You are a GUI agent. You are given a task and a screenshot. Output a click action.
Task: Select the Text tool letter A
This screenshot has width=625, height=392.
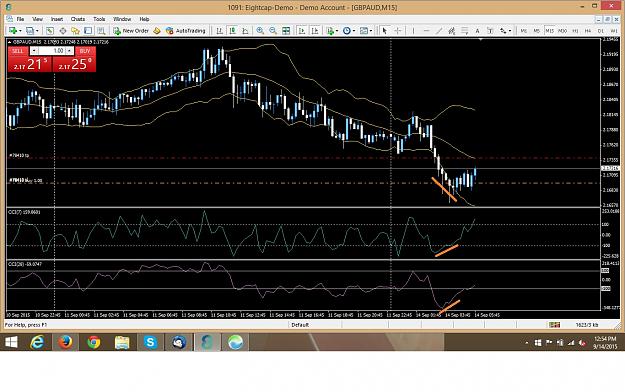click(x=477, y=31)
